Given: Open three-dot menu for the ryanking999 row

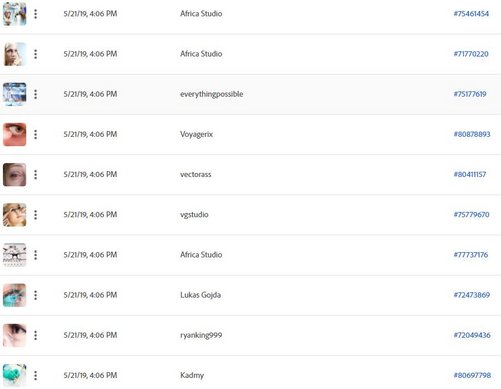Looking at the screenshot, I should (x=36, y=335).
